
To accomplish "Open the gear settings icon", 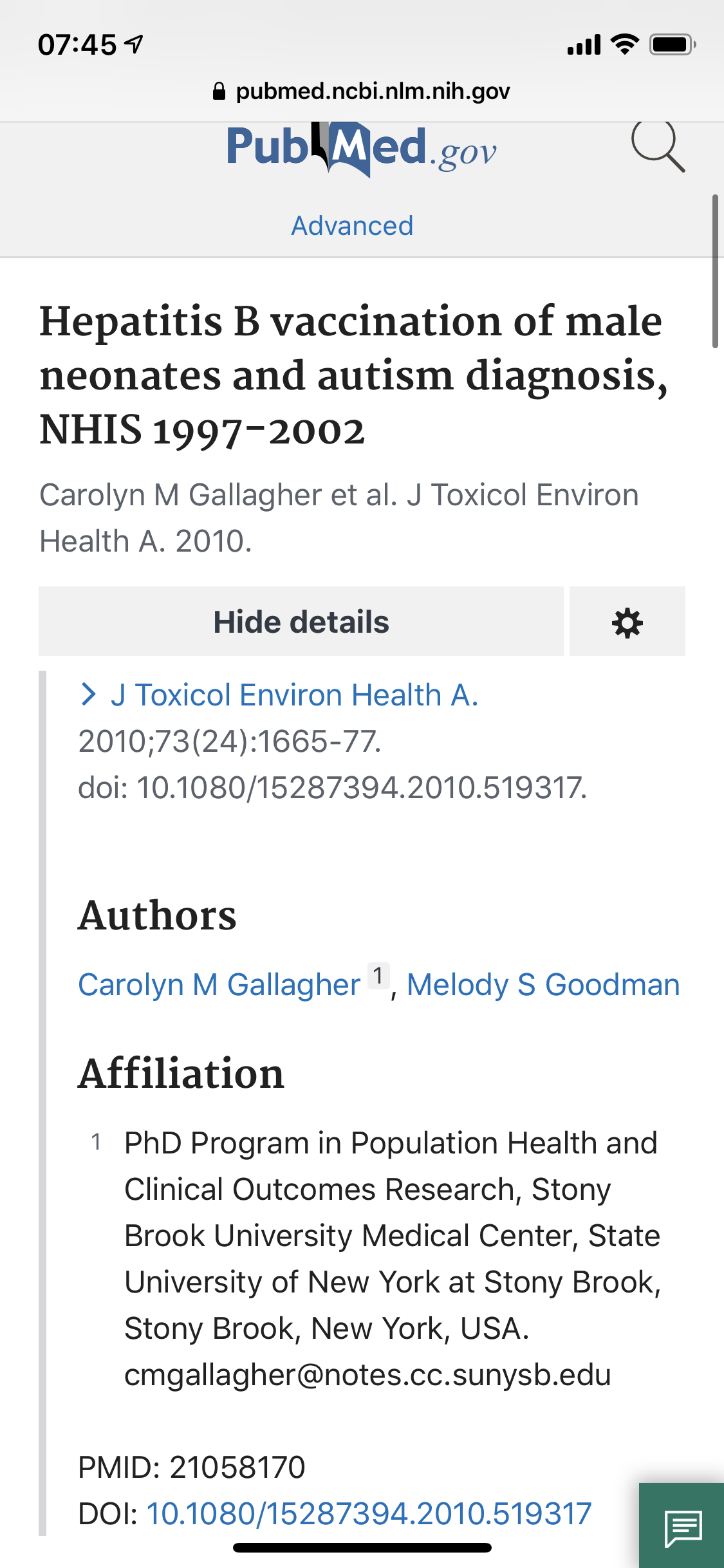I will pyautogui.click(x=627, y=622).
